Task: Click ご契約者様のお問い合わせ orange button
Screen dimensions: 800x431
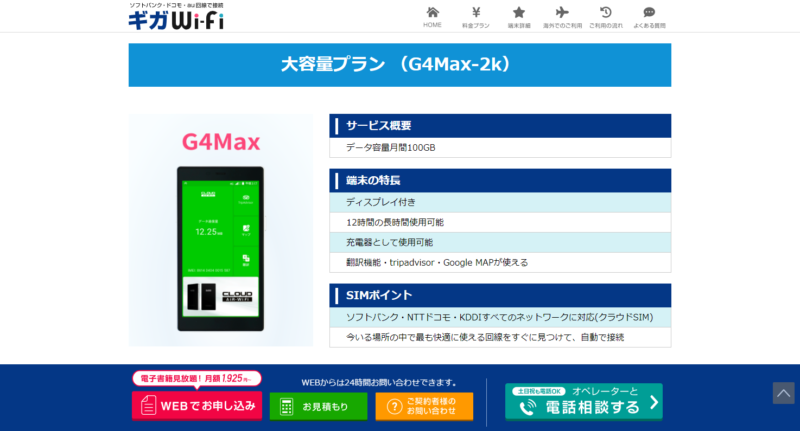Action: (x=424, y=407)
